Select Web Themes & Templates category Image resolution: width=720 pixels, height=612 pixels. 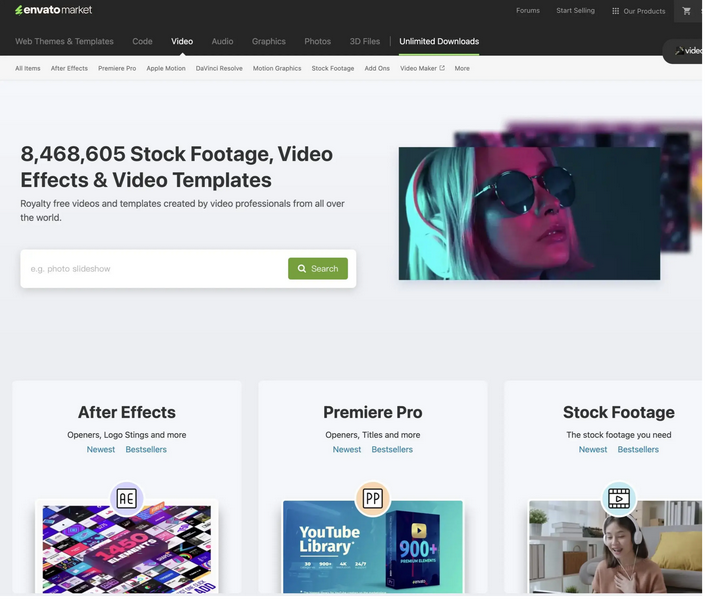point(64,41)
